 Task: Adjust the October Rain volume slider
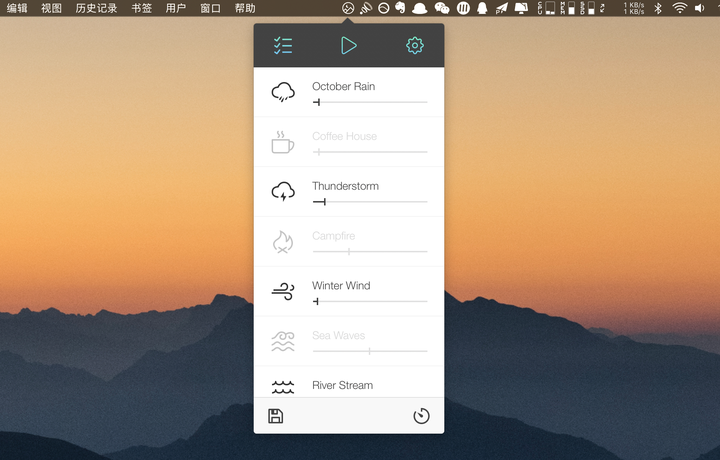click(x=370, y=102)
